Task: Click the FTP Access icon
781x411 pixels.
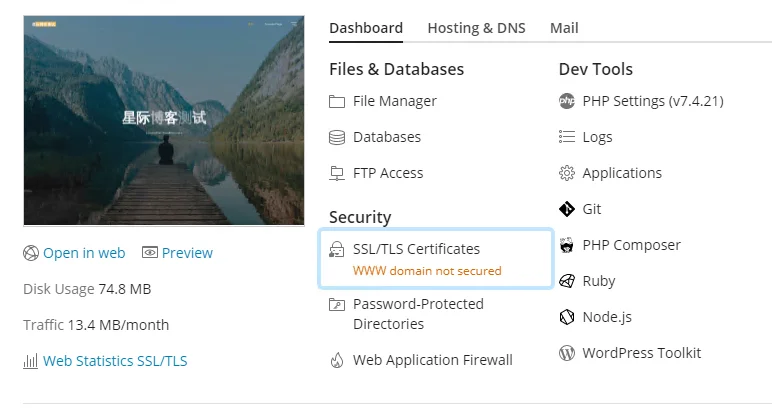Action: click(x=337, y=173)
